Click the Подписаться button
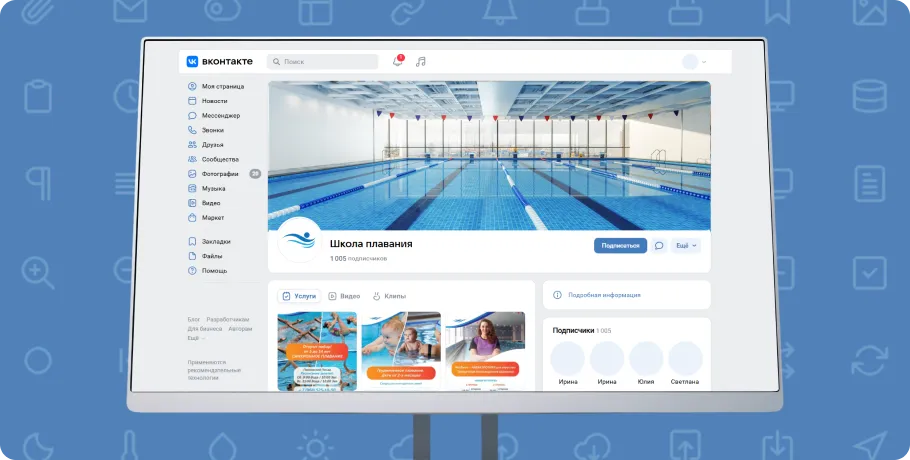The height and width of the screenshot is (460, 910). [620, 245]
